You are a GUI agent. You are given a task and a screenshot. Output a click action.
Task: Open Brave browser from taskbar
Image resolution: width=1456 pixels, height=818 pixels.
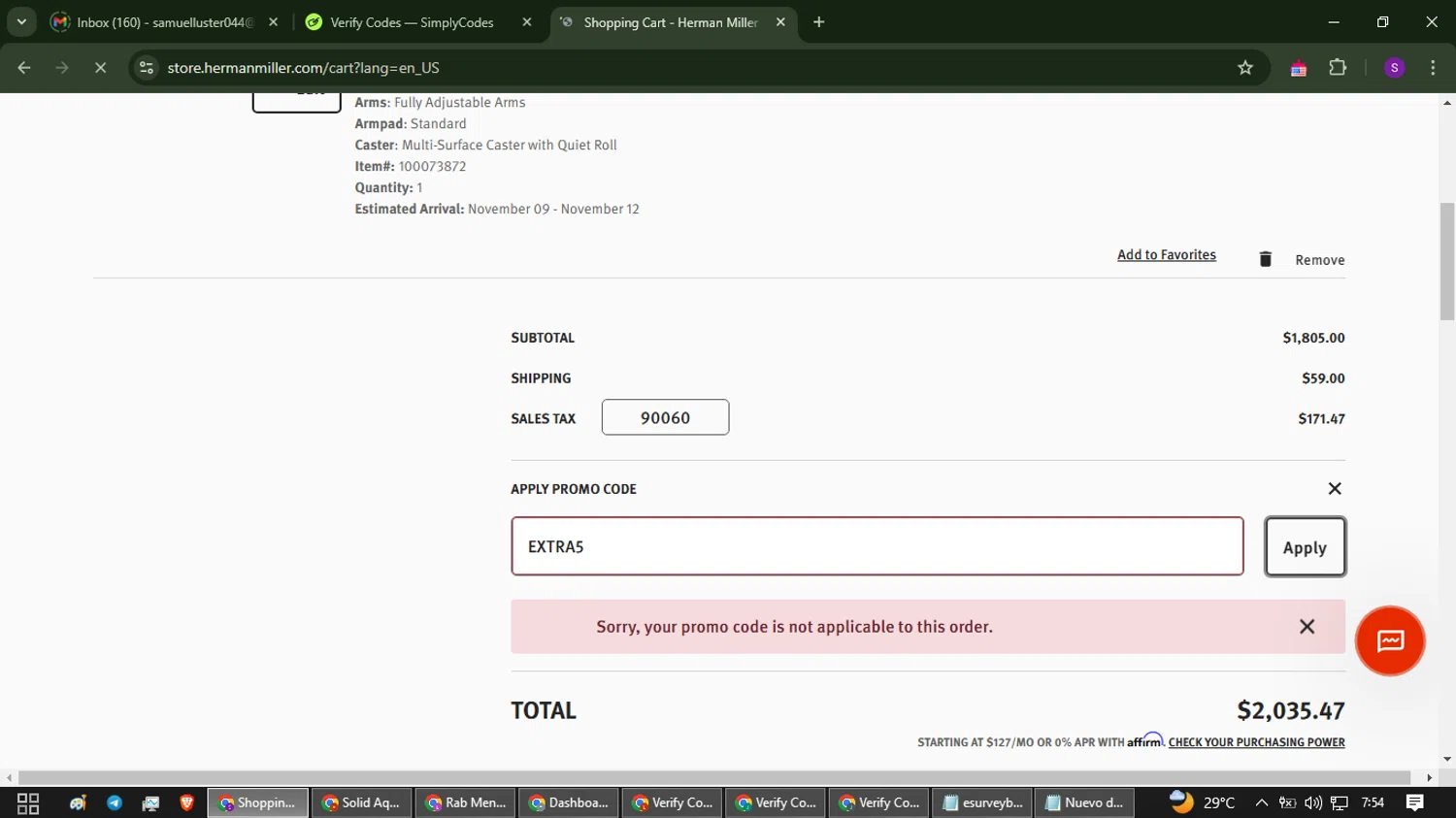coord(186,802)
